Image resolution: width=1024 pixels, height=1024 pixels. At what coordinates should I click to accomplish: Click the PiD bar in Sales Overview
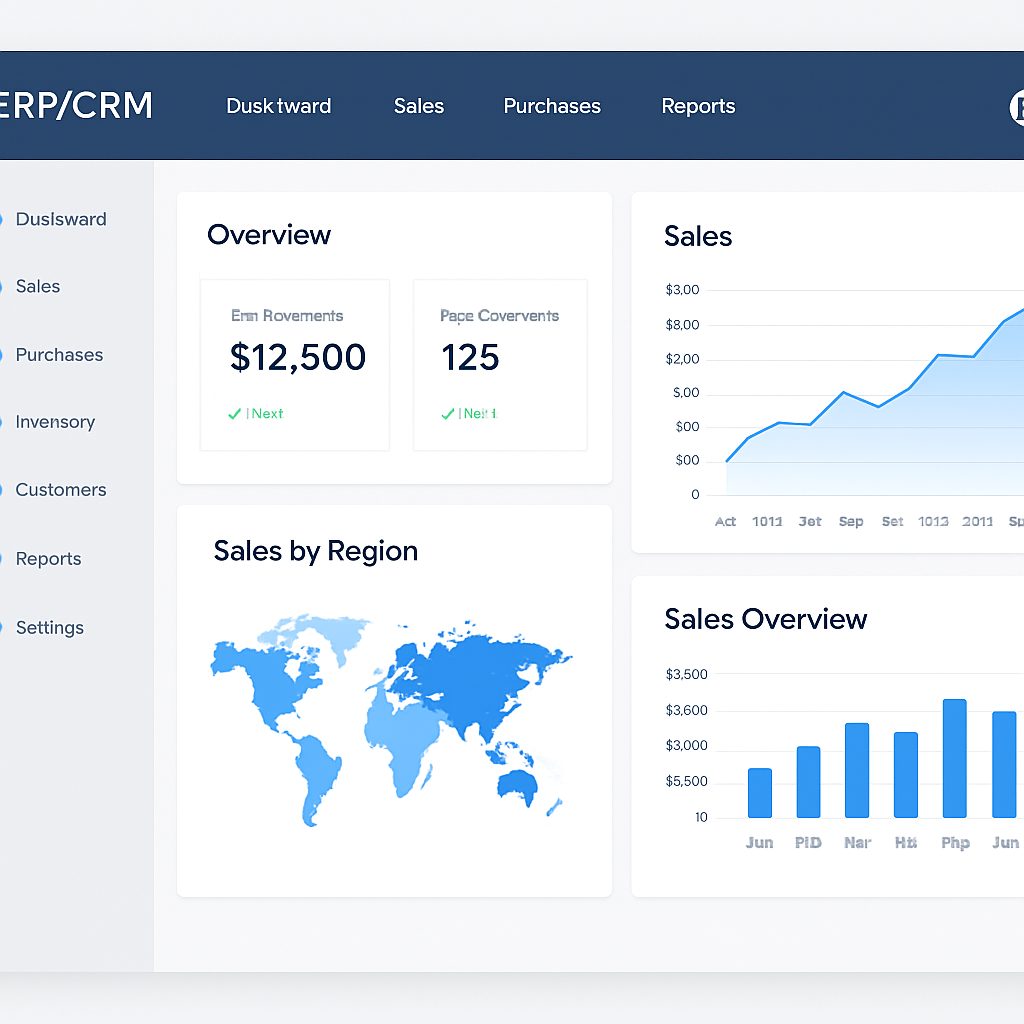point(808,782)
